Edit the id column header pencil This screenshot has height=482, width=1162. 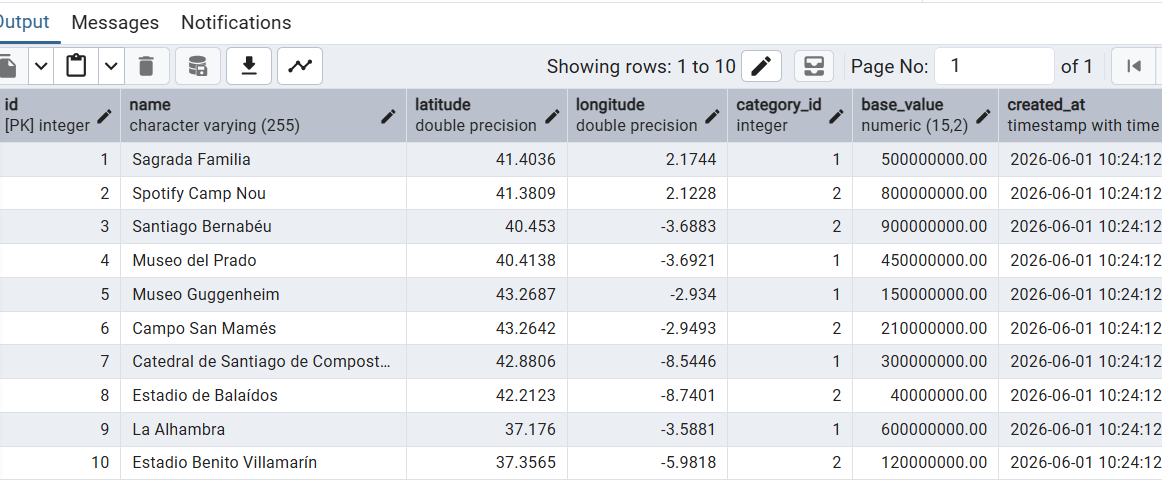pyautogui.click(x=104, y=116)
